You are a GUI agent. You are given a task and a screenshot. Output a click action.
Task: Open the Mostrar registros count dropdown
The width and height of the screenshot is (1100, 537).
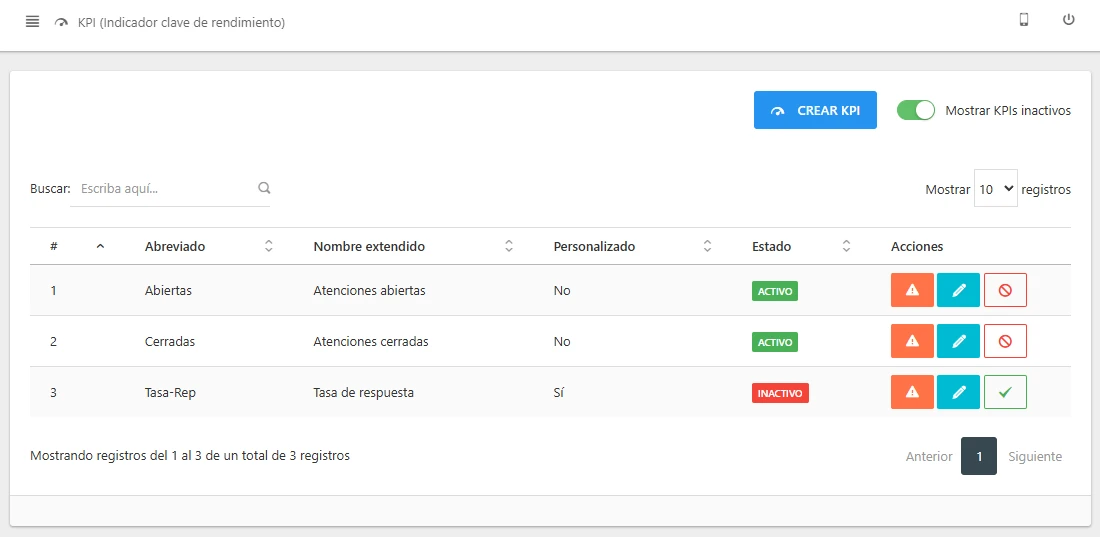tap(995, 188)
